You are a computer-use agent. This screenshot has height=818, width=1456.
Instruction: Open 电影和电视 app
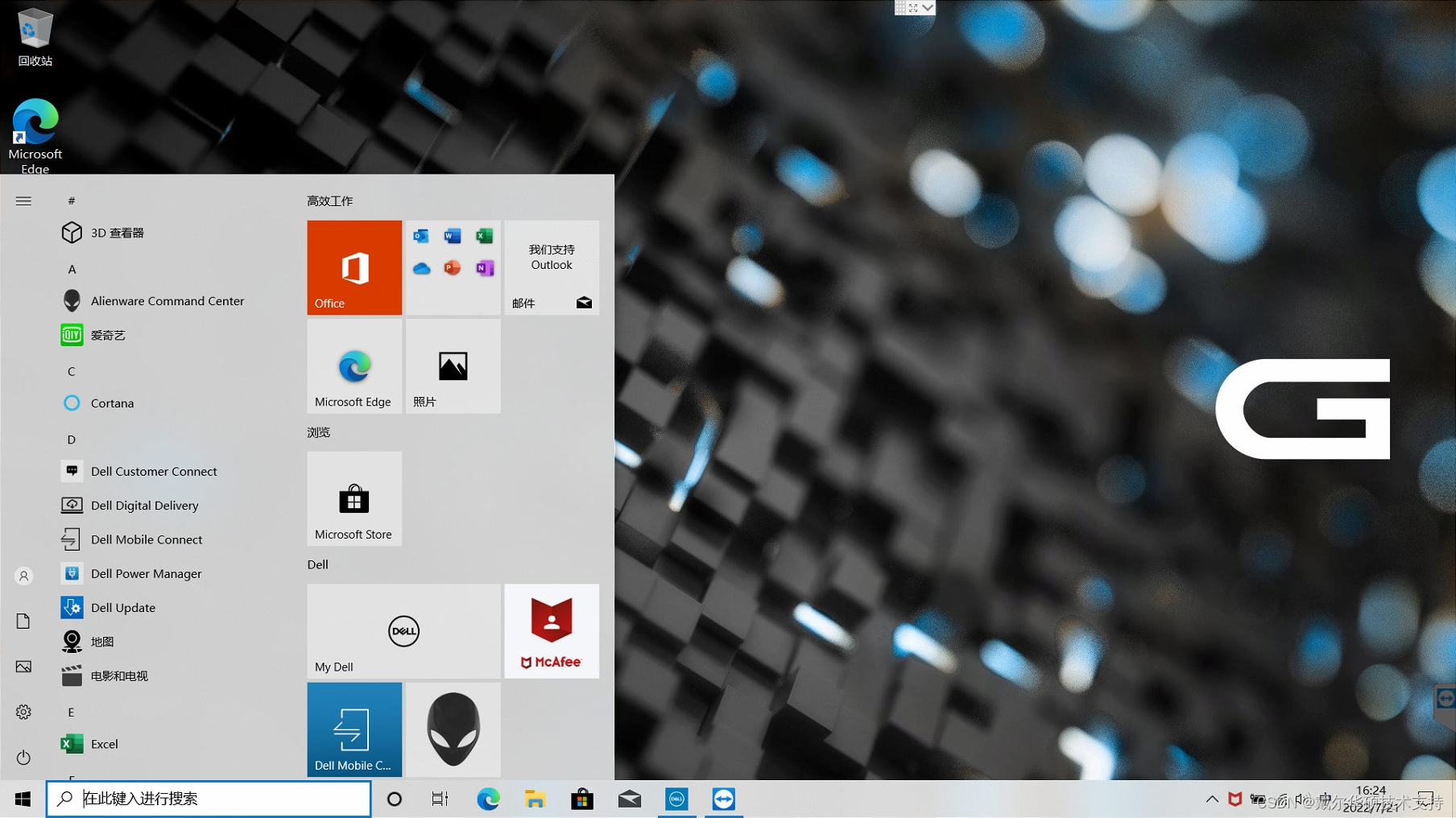[x=169, y=675]
